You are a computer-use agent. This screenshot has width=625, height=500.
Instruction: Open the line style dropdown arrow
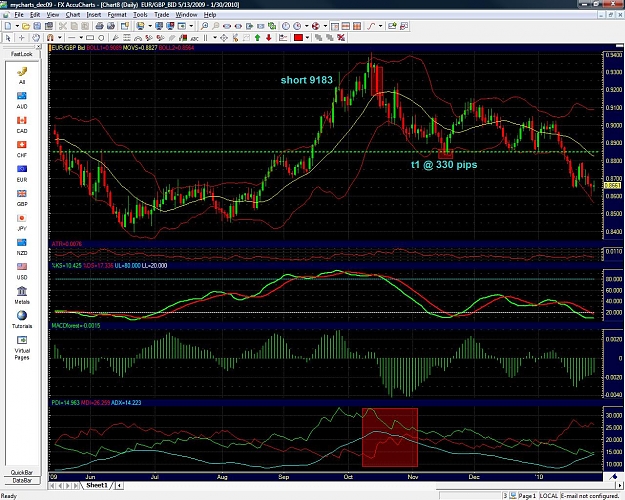tap(81, 38)
